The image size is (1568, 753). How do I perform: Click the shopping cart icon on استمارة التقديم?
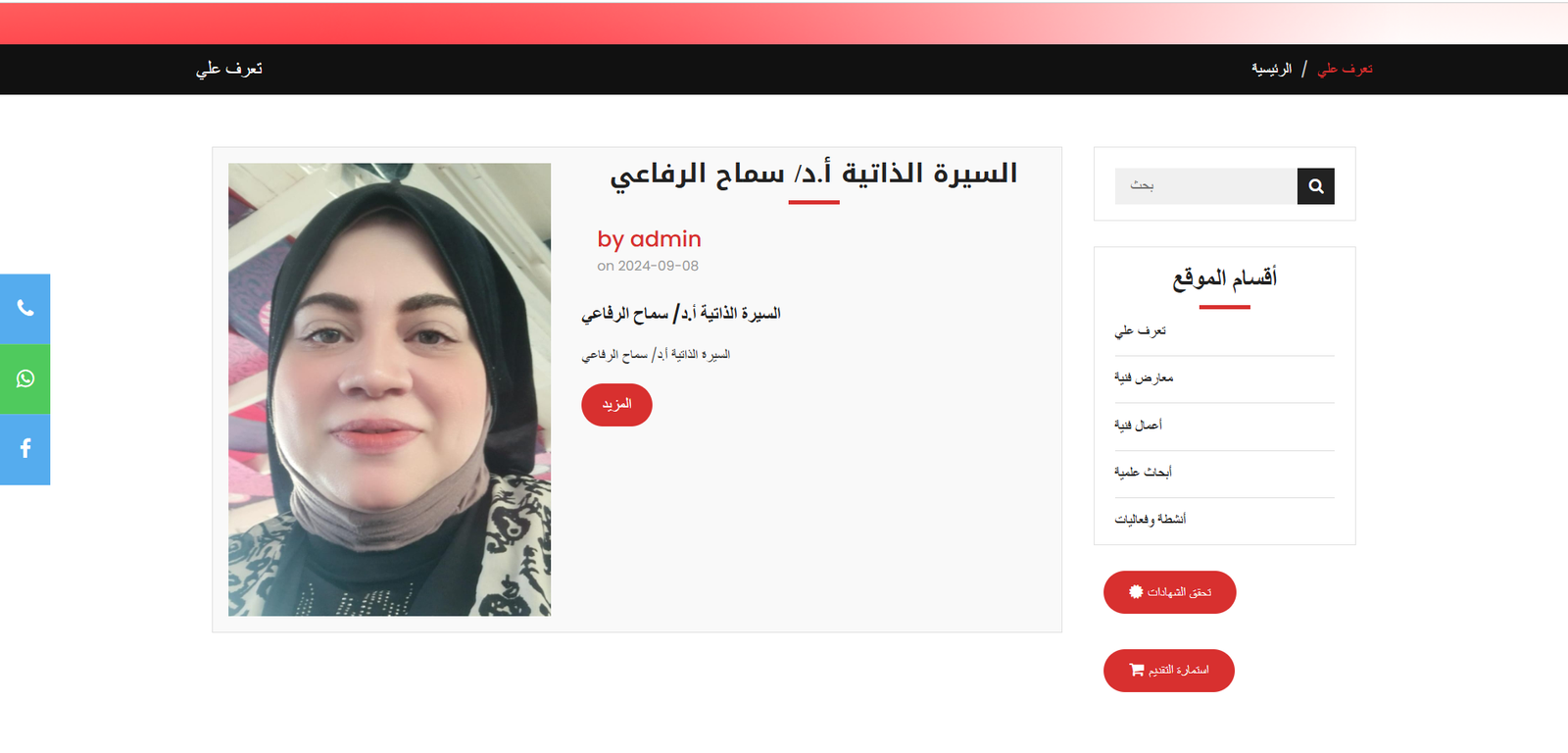[x=1137, y=670]
